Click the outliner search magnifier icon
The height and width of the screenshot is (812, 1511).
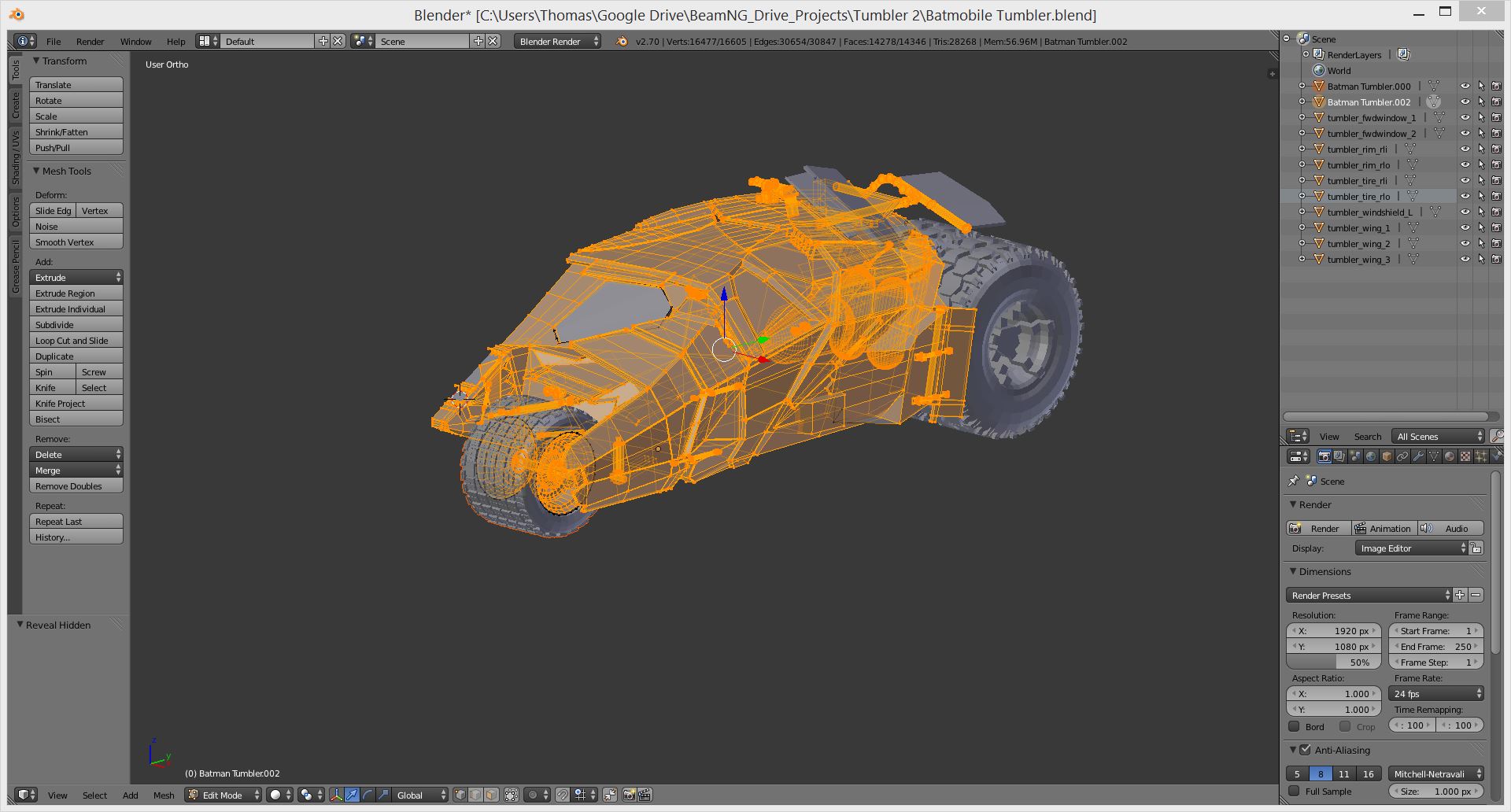click(x=1497, y=436)
